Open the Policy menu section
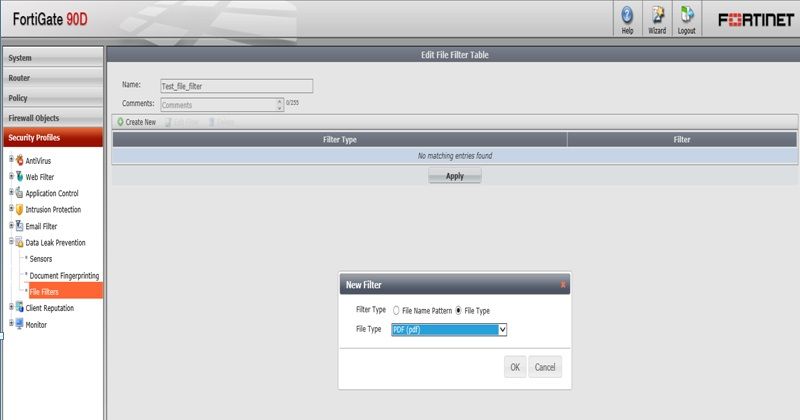 (53, 97)
